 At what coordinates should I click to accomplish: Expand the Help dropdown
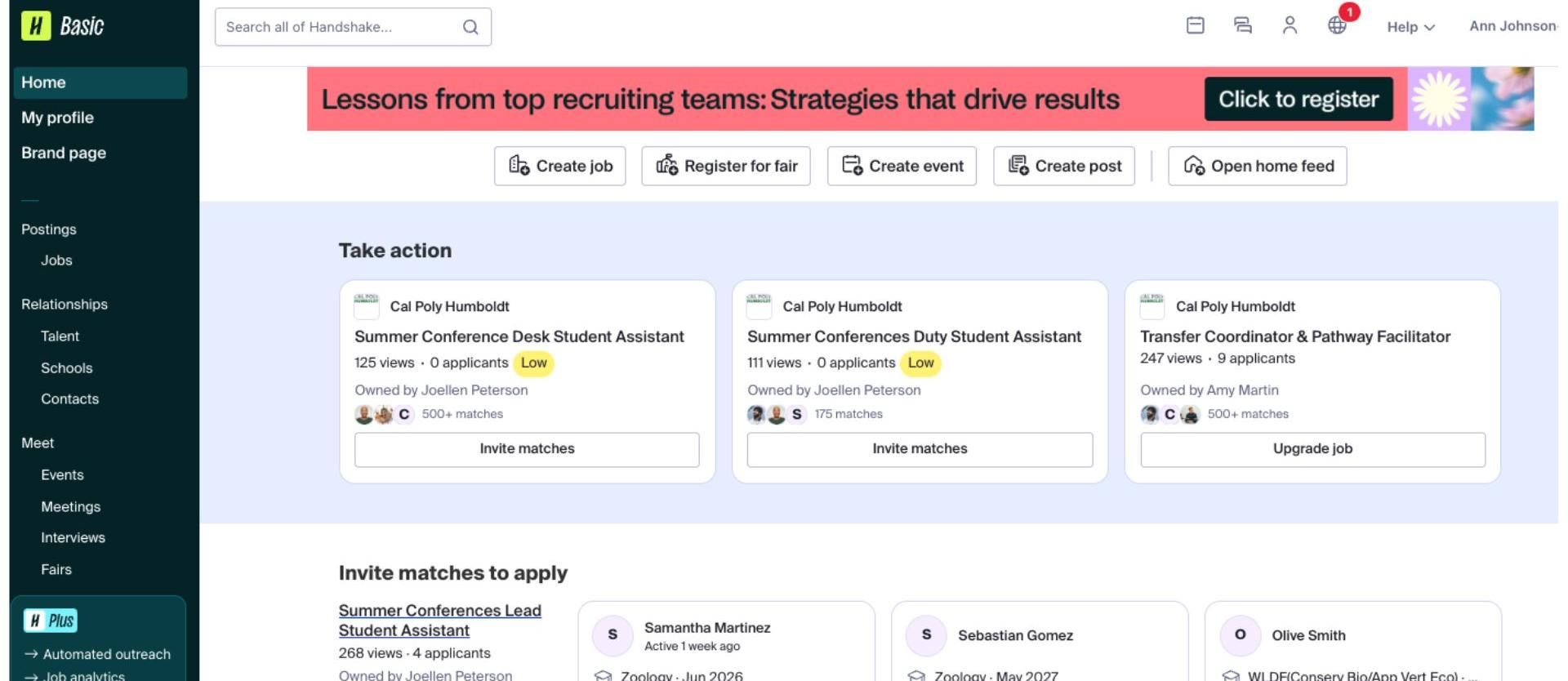pos(1410,27)
